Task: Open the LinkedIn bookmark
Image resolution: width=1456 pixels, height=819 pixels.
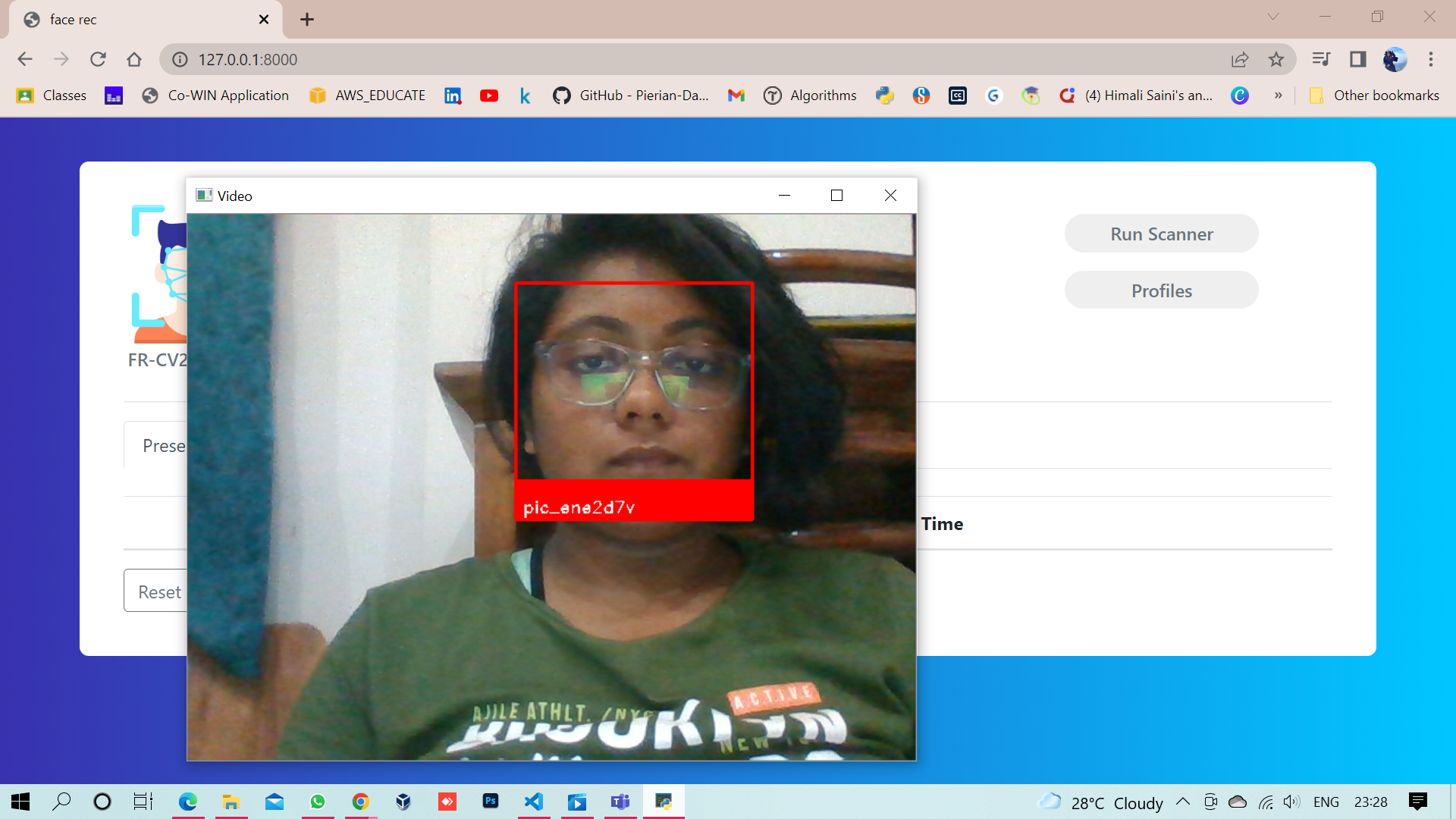Action: click(x=453, y=96)
